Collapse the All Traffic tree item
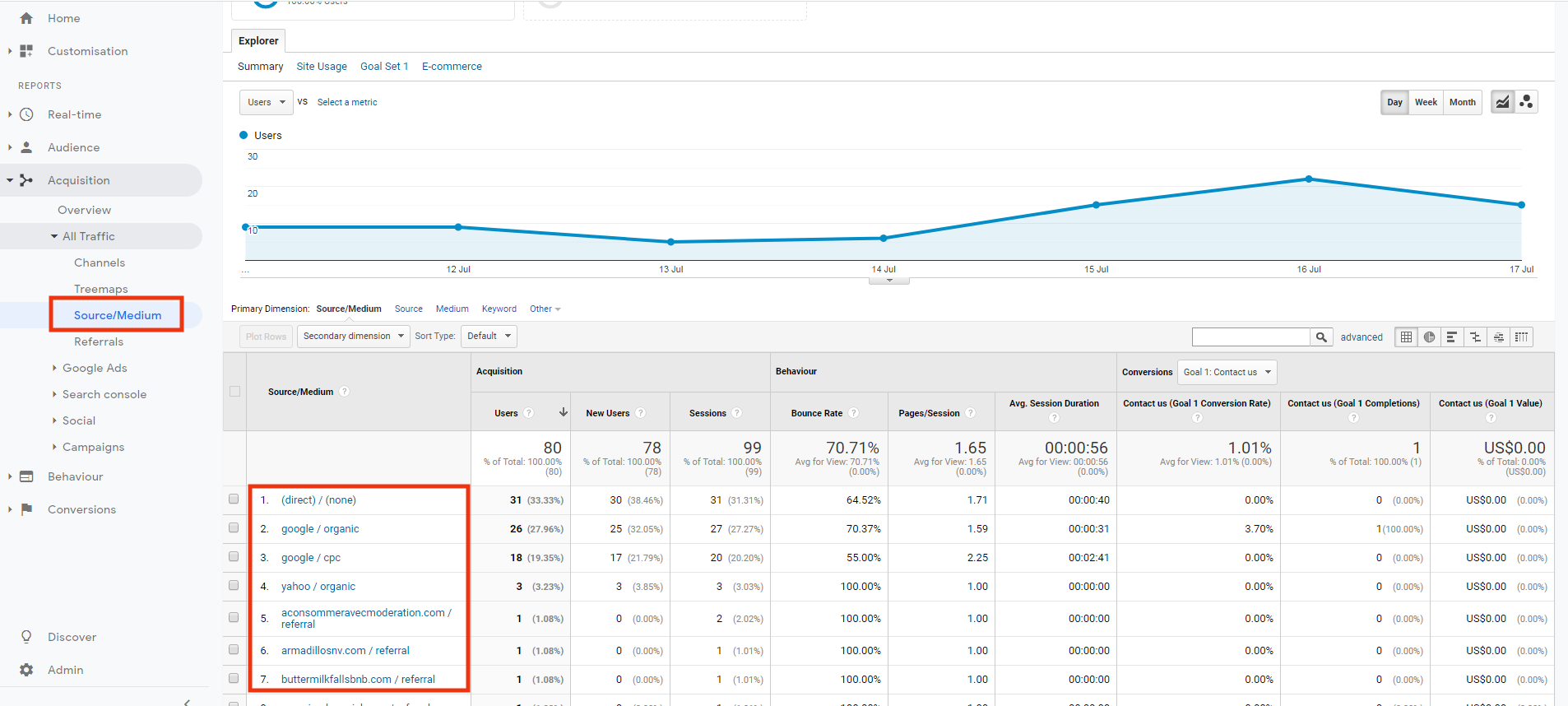The width and height of the screenshot is (1568, 706). (x=54, y=236)
